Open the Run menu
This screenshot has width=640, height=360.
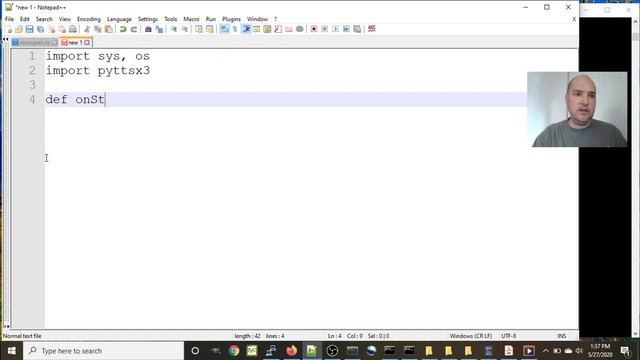[211, 19]
